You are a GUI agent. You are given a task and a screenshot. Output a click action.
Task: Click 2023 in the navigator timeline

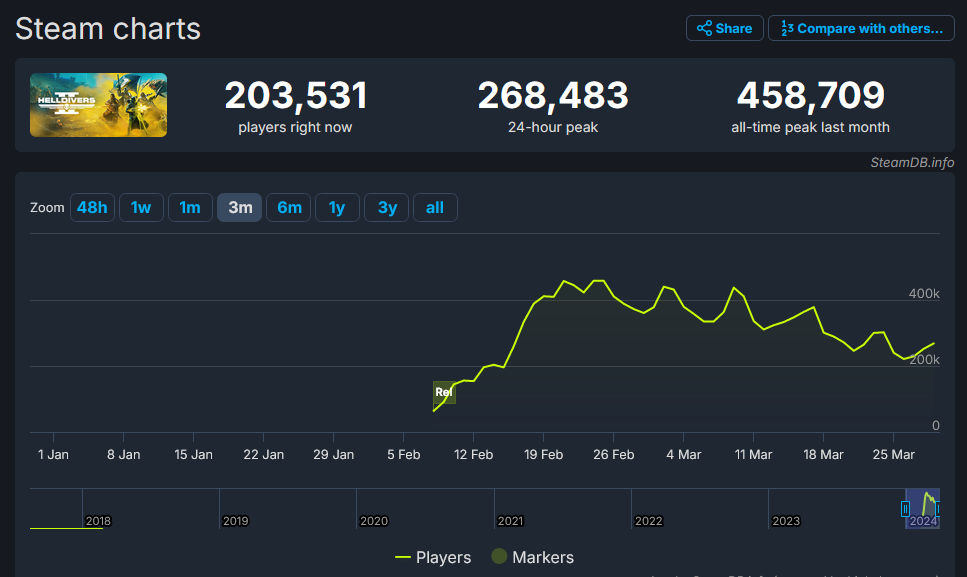786,521
